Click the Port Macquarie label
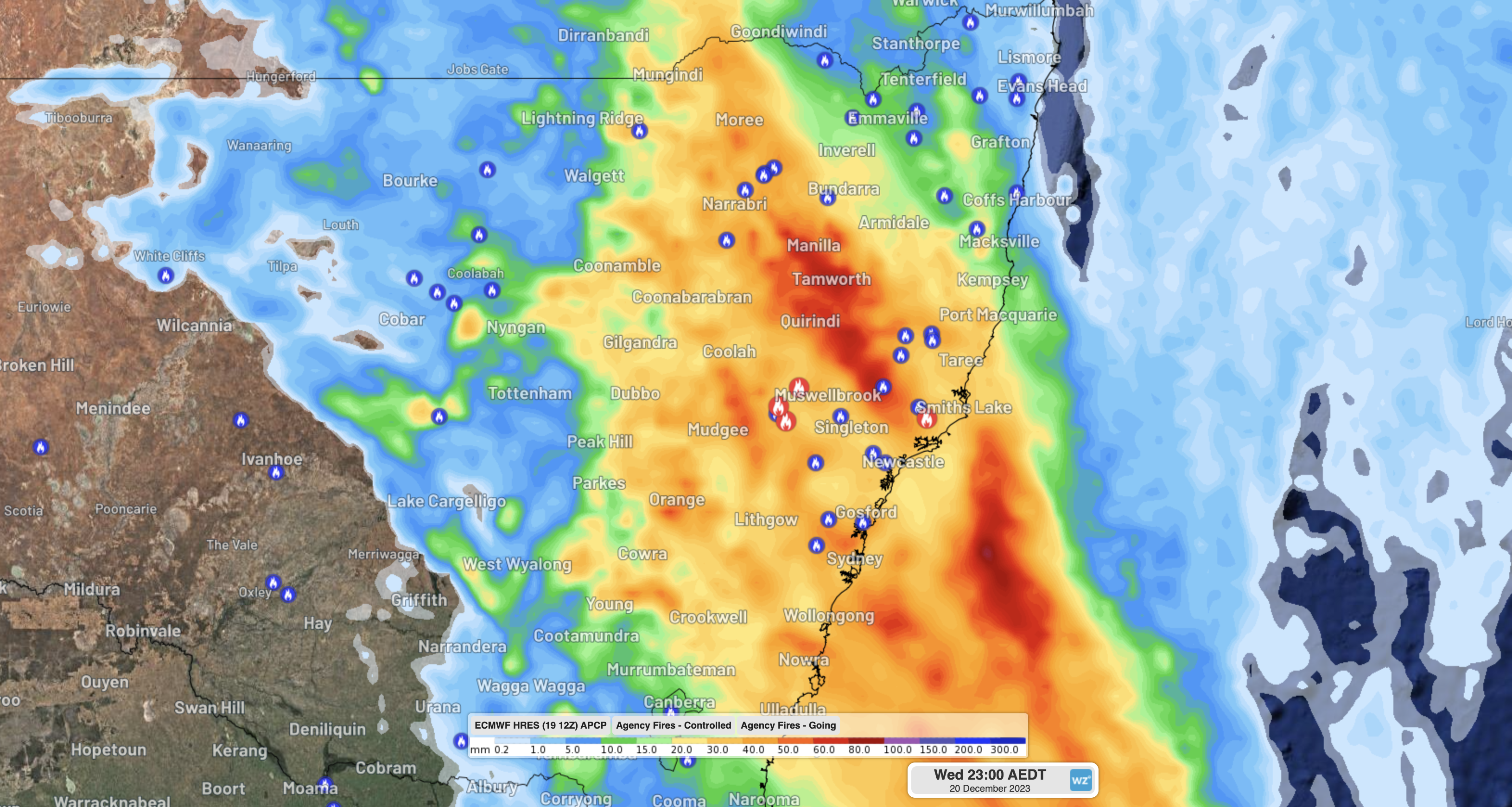 998,315
